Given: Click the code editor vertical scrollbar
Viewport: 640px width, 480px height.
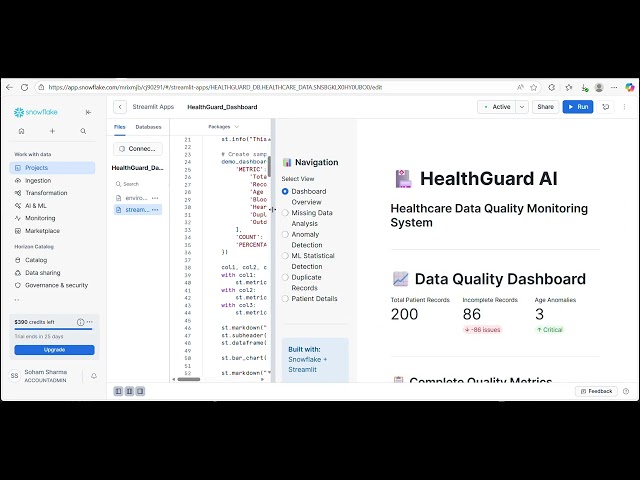Looking at the screenshot, I should pyautogui.click(x=269, y=167).
